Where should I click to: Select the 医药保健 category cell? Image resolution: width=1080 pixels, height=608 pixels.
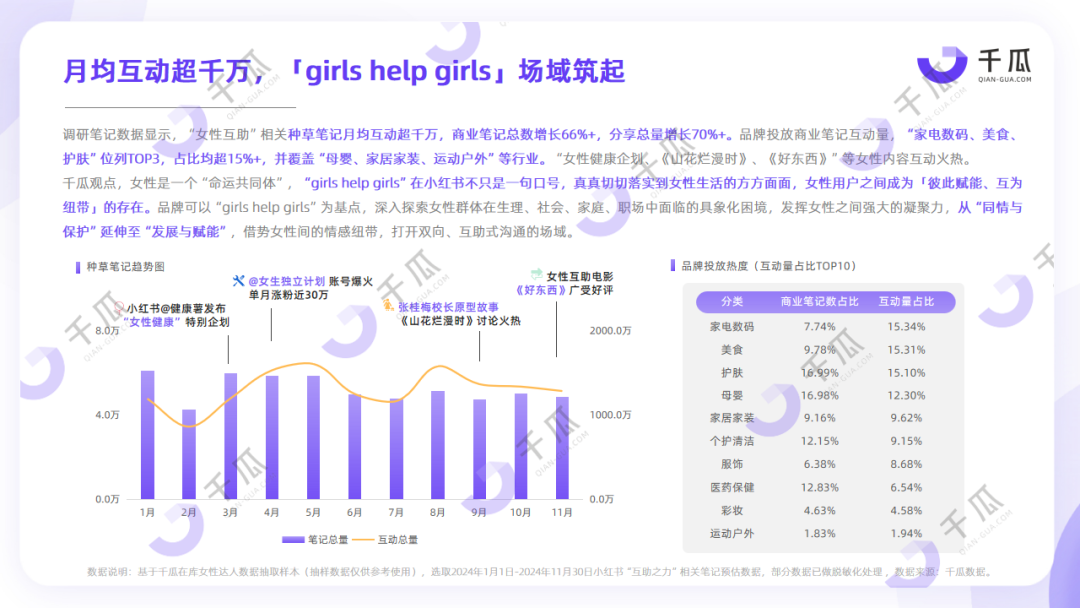tap(731, 488)
